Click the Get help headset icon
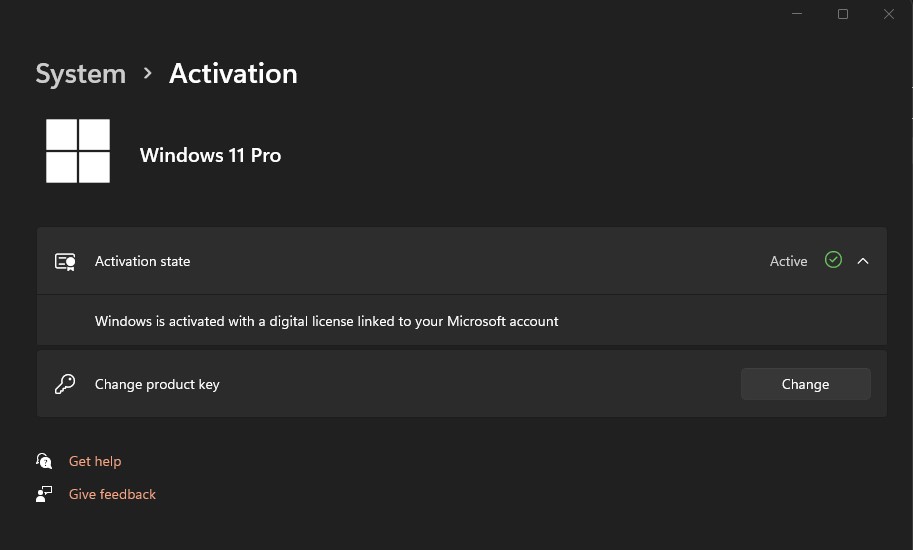Screen dimensions: 913x550 click(44, 461)
